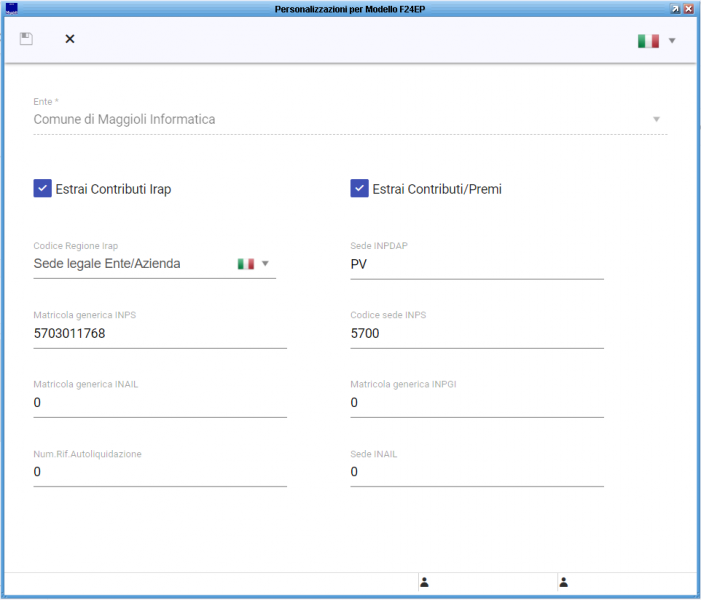The height and width of the screenshot is (600, 701).
Task: Click the app icon in title bar
Action: coord(12,8)
